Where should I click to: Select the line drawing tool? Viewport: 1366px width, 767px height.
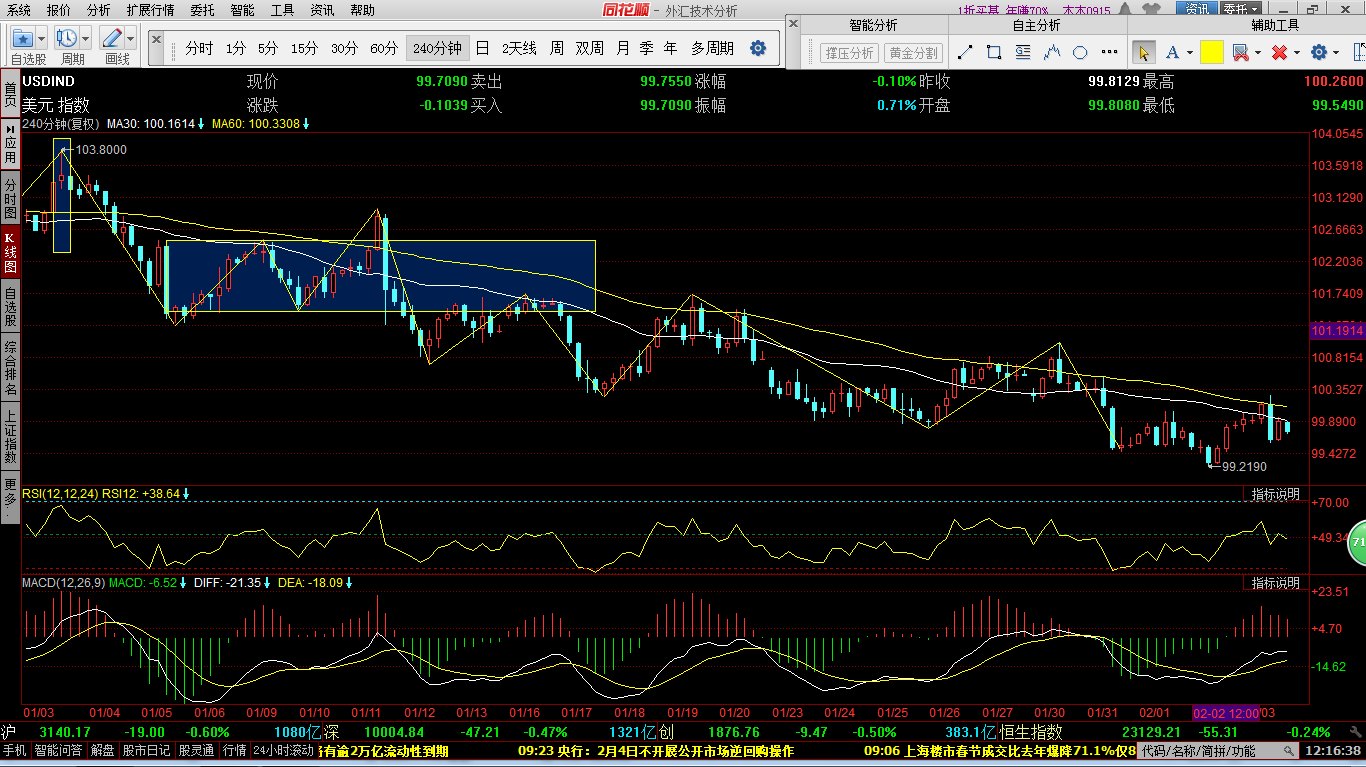pyautogui.click(x=965, y=52)
